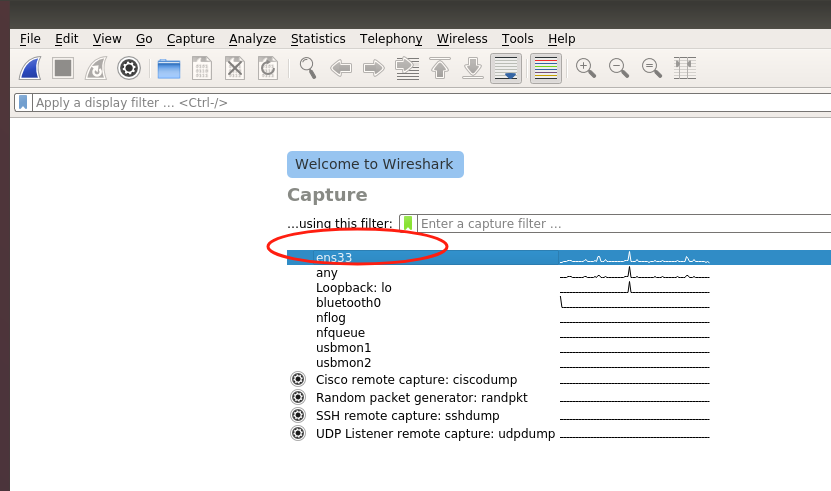Stop capturing packets square icon
This screenshot has width=831, height=491.
(x=63, y=68)
